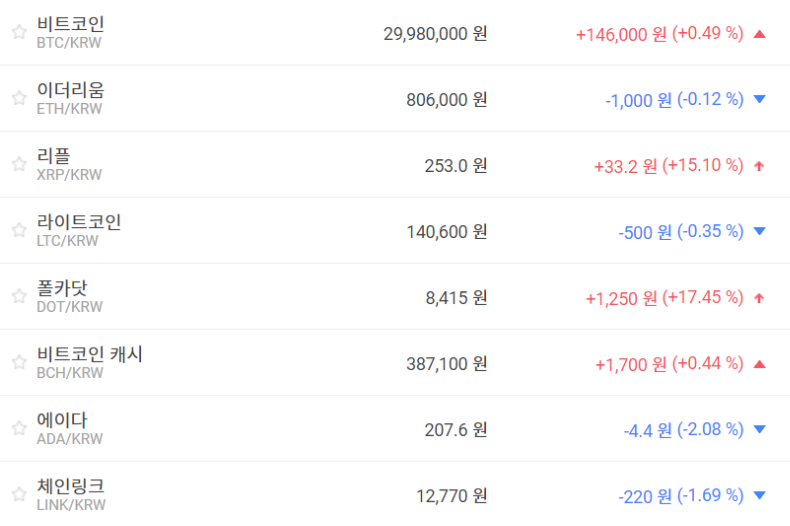
Task: Click 폴카닷 change +1,250 원 (+17.45 %)
Action: [664, 298]
